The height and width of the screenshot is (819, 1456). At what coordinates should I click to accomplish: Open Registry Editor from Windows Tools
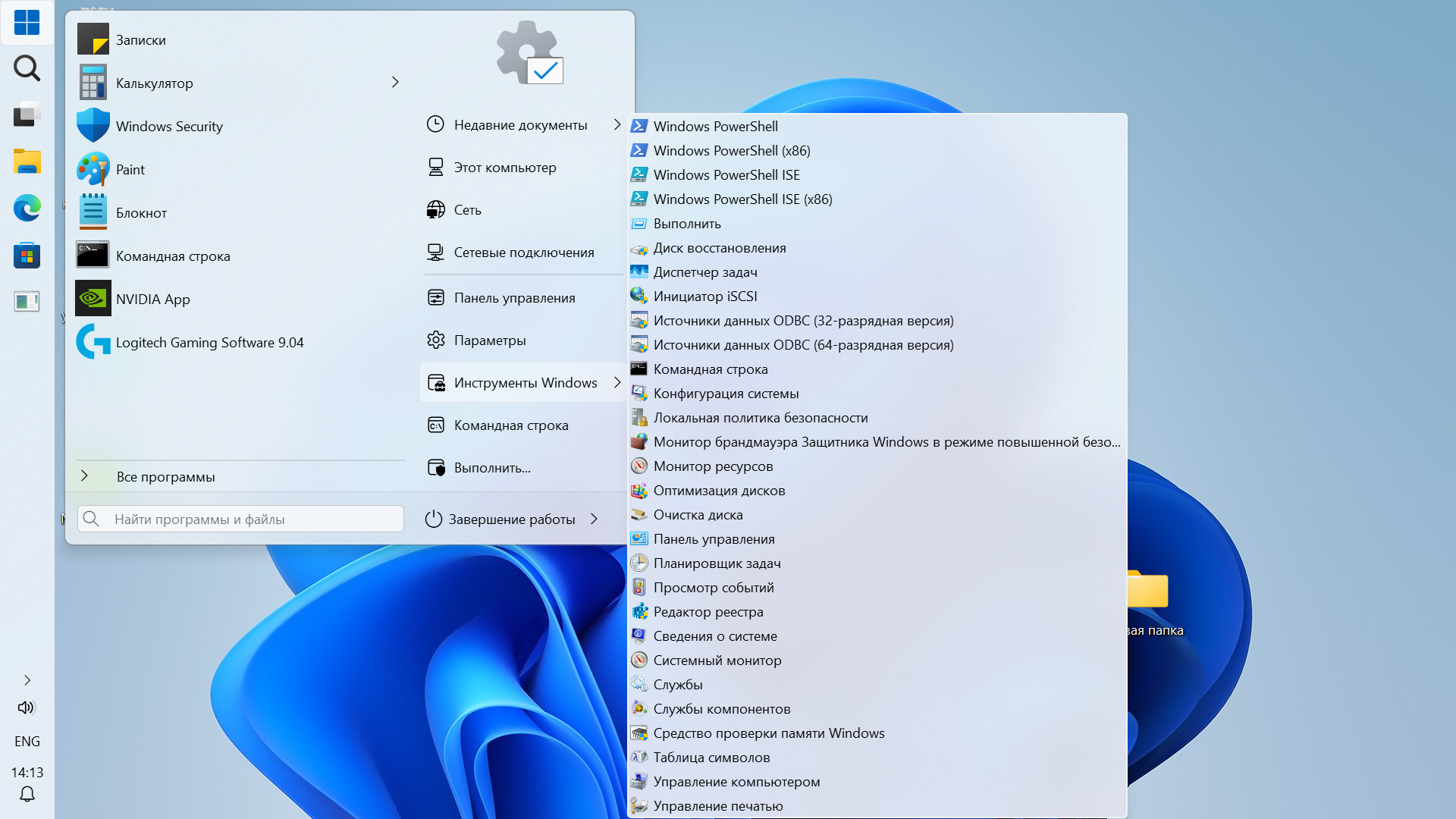click(708, 612)
